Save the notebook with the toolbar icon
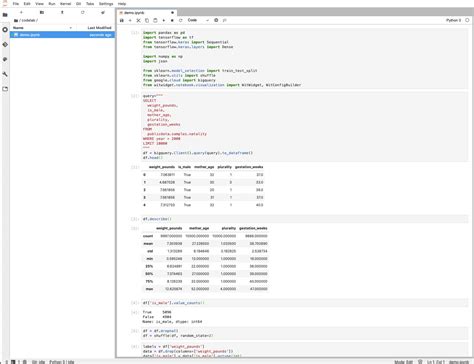Screen dimensions: 474x364 click(x=122, y=20)
